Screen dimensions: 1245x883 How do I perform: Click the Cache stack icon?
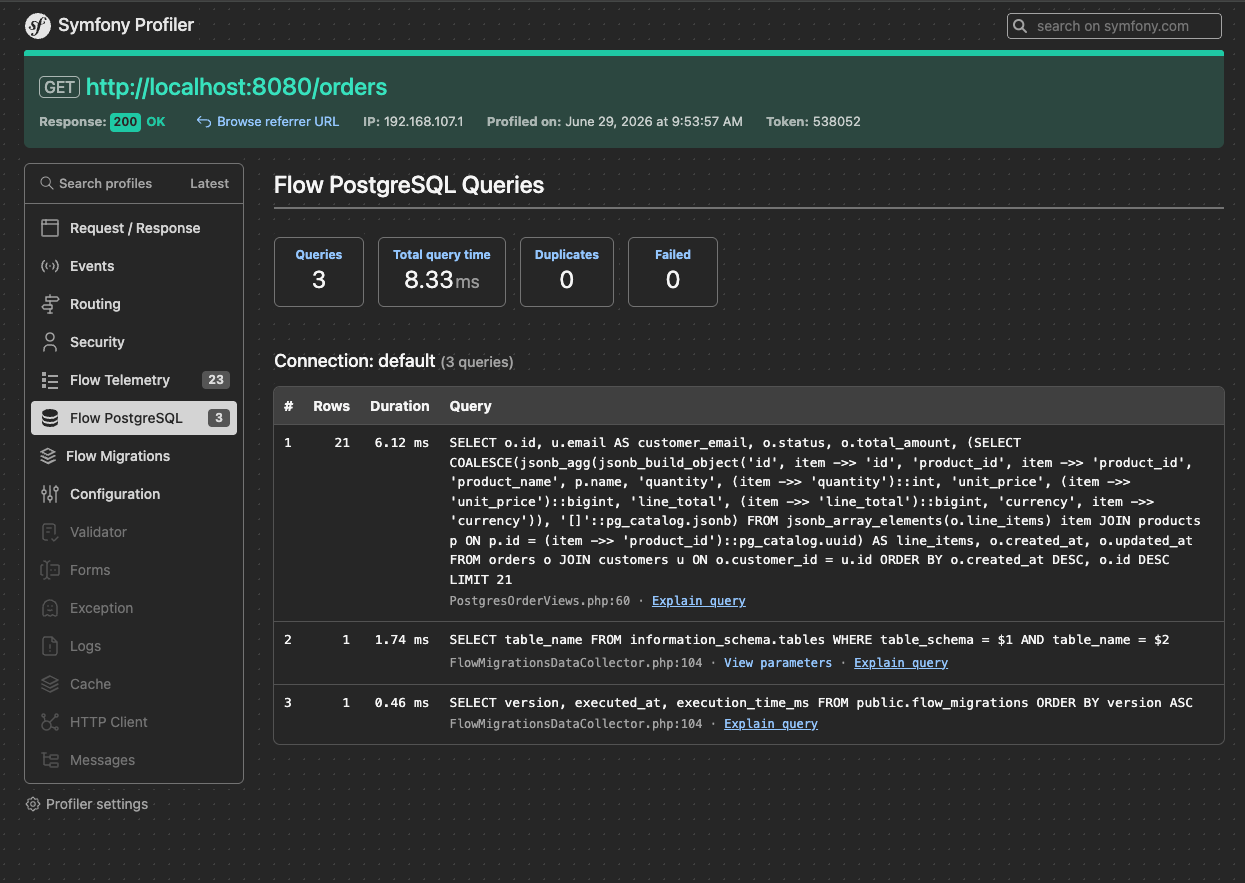pos(50,684)
